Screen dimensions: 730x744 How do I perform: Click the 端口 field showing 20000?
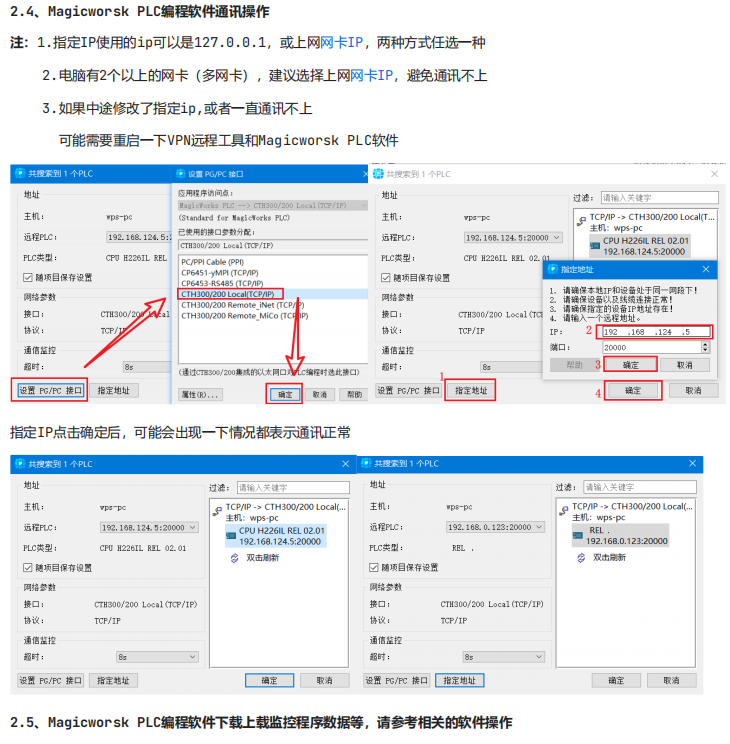click(x=651, y=347)
